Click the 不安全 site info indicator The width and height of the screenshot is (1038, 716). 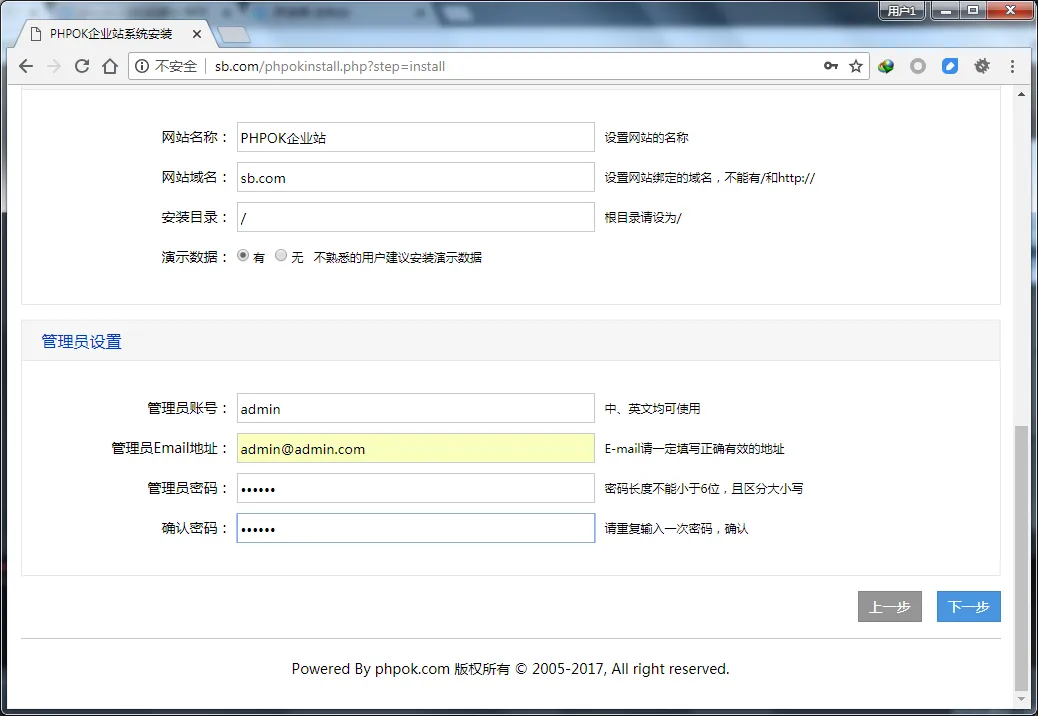167,66
